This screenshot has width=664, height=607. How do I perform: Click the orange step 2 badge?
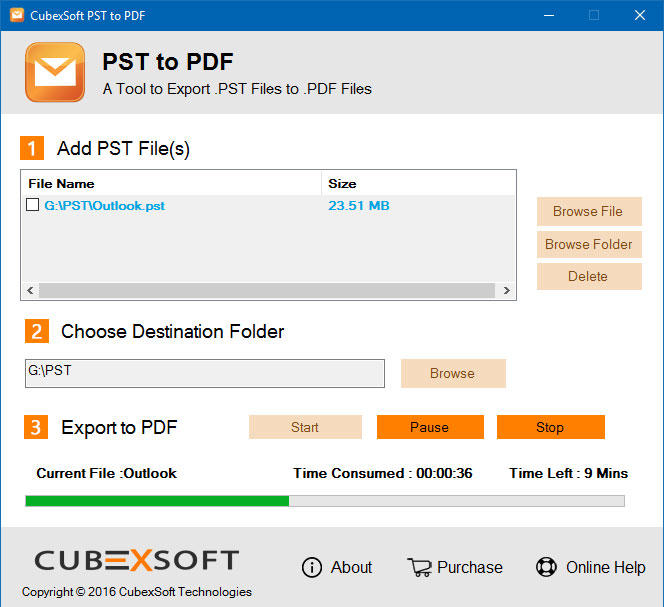(x=35, y=332)
